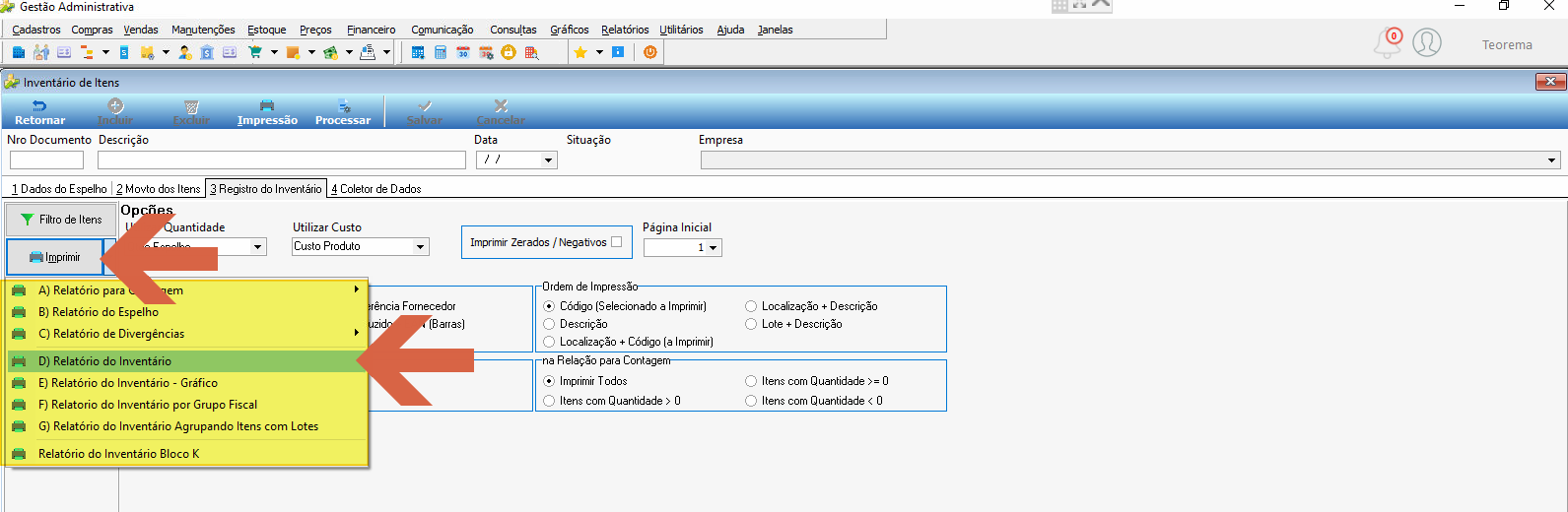Image resolution: width=1568 pixels, height=512 pixels.
Task: Open the user profile avatar icon
Action: [1427, 42]
